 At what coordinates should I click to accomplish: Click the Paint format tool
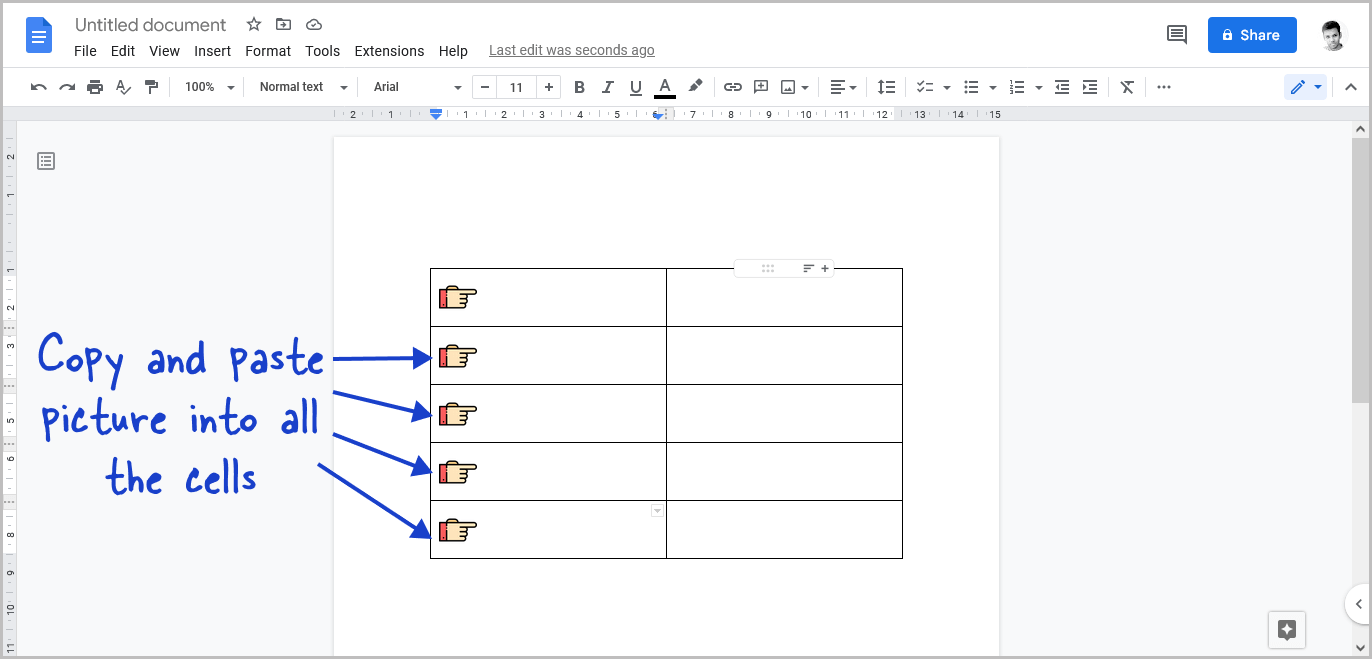(x=152, y=87)
